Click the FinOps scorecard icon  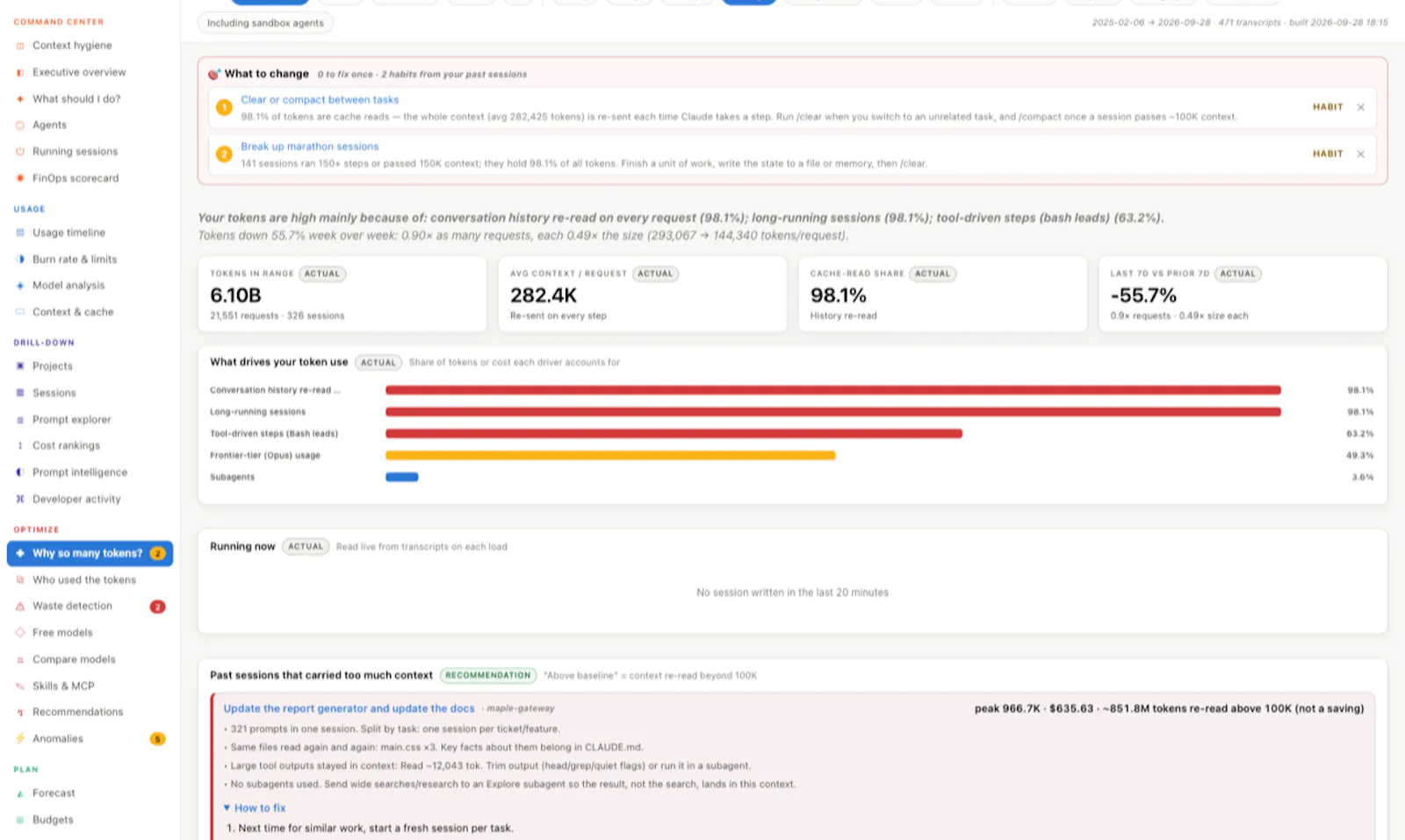pos(20,178)
